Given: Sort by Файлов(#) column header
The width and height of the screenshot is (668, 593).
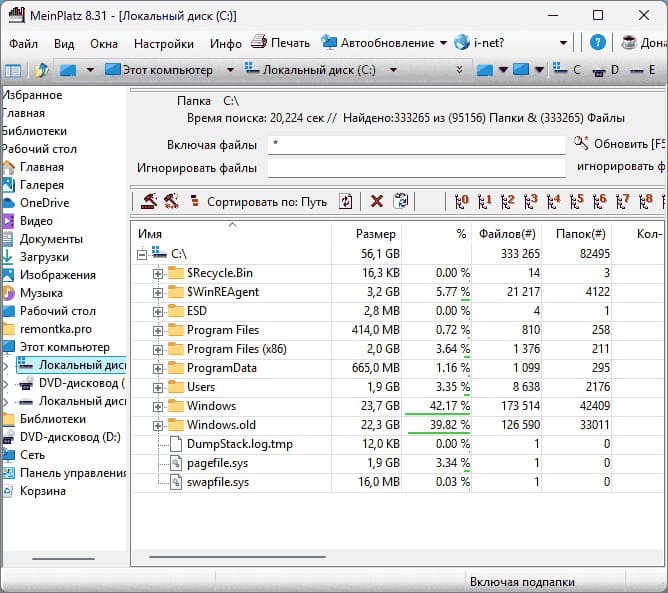Looking at the screenshot, I should [507, 234].
